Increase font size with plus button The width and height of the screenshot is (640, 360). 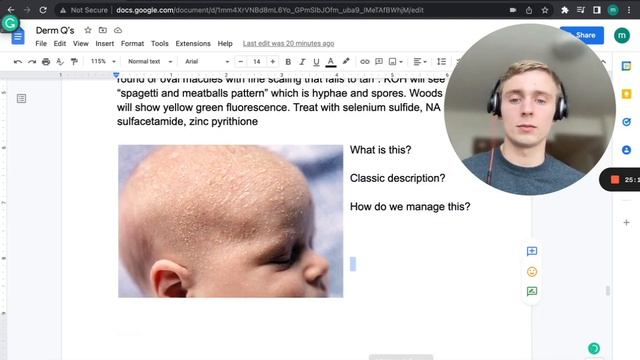[x=273, y=62]
